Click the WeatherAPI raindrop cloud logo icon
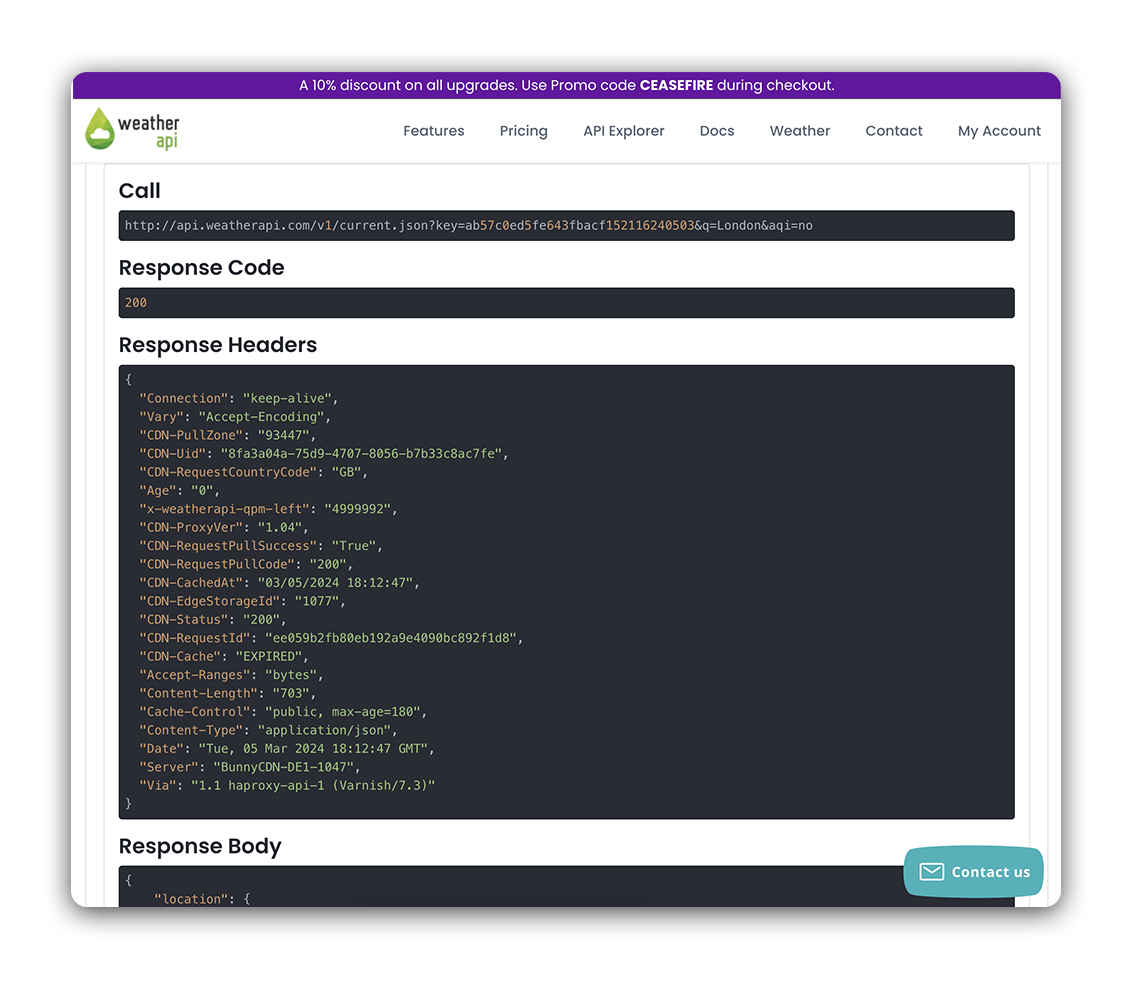 point(100,129)
